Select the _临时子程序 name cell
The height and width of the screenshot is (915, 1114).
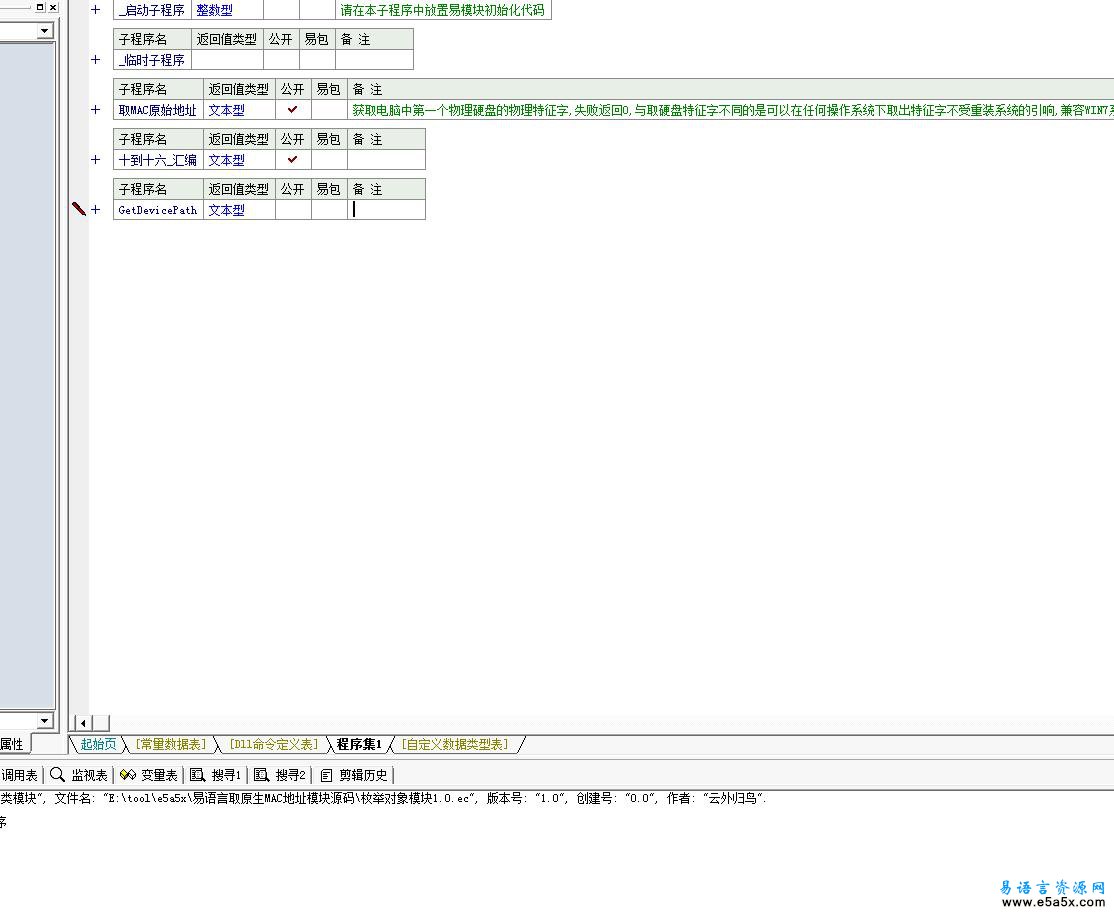pos(152,60)
